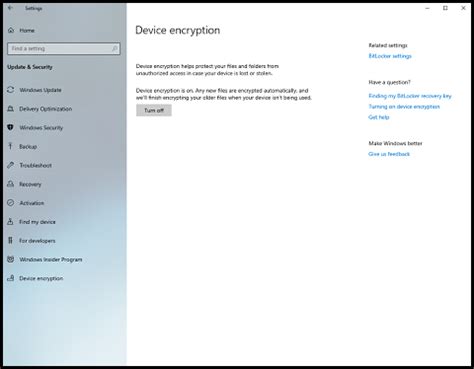Click the Home icon in sidebar
The width and height of the screenshot is (474, 369).
point(11,30)
